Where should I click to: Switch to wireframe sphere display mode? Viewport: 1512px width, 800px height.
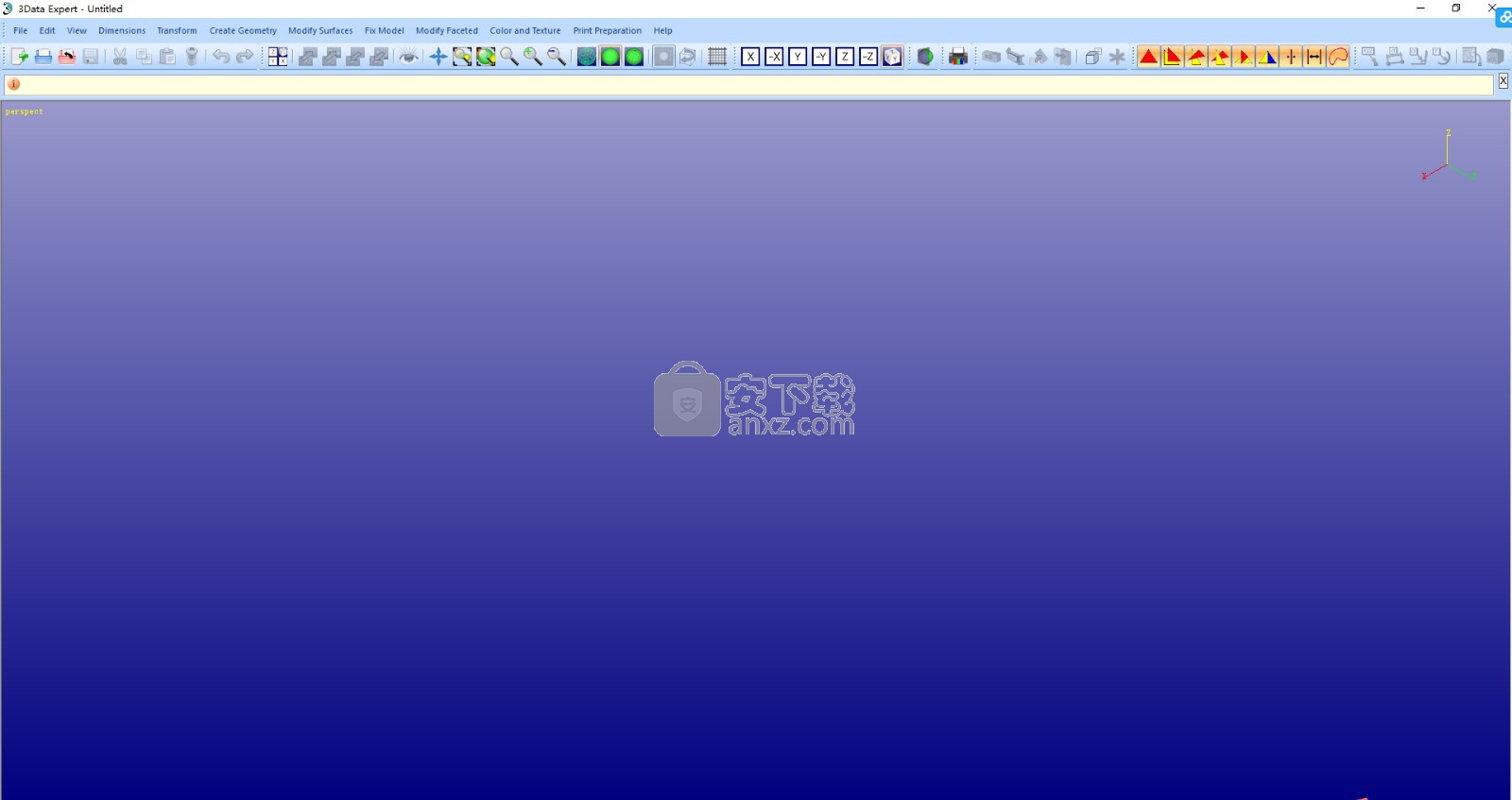(x=587, y=57)
